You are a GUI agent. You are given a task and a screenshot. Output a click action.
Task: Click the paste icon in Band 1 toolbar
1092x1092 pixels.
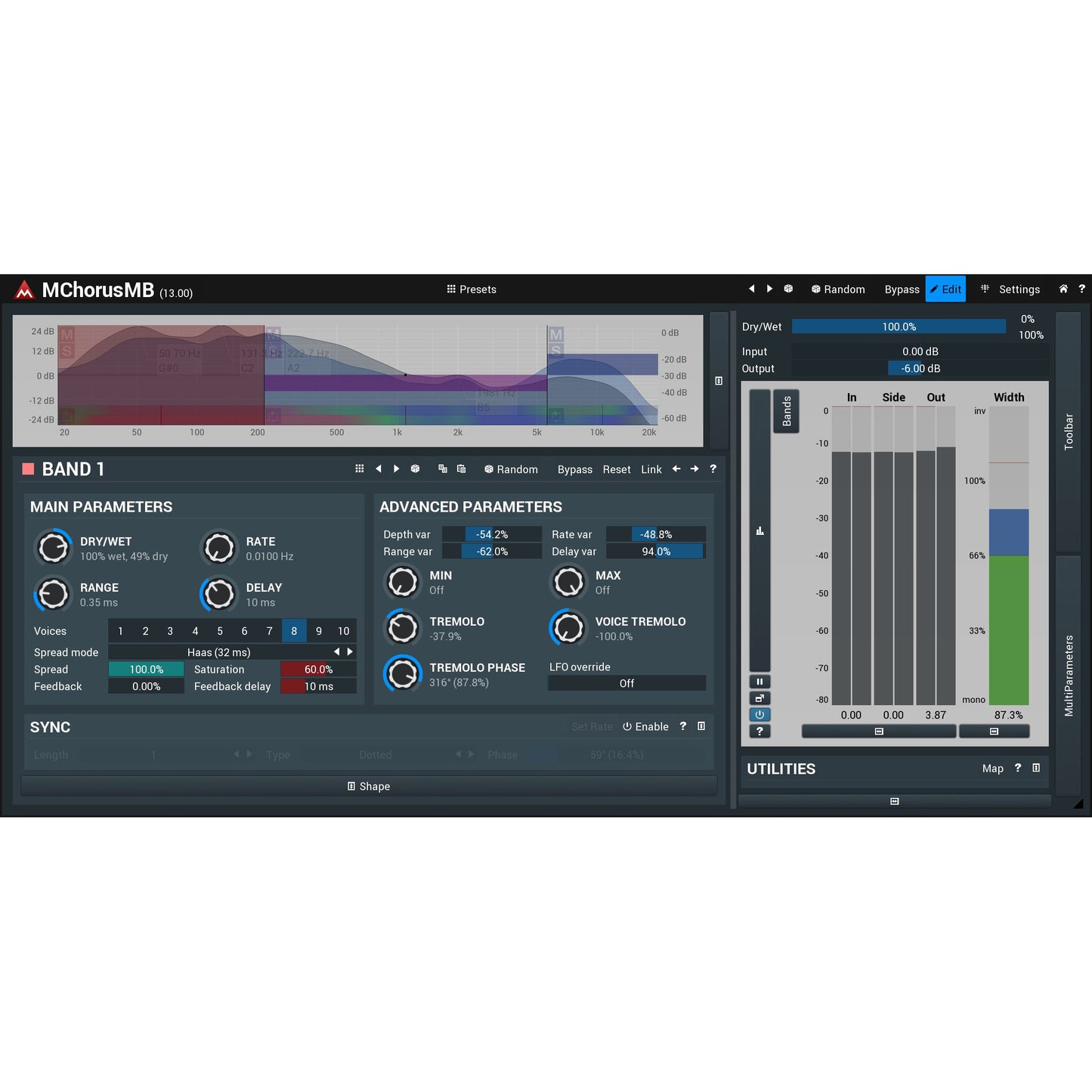[x=461, y=469]
